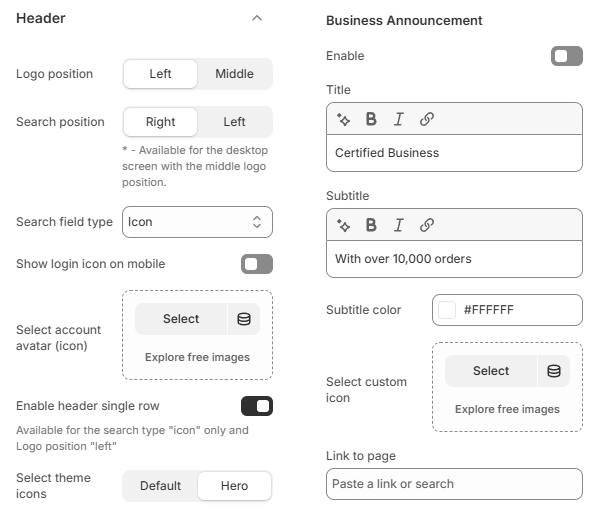Open the Subtitle color #FFFFFF swatch
Image resolution: width=609 pixels, height=516 pixels.
(x=447, y=310)
